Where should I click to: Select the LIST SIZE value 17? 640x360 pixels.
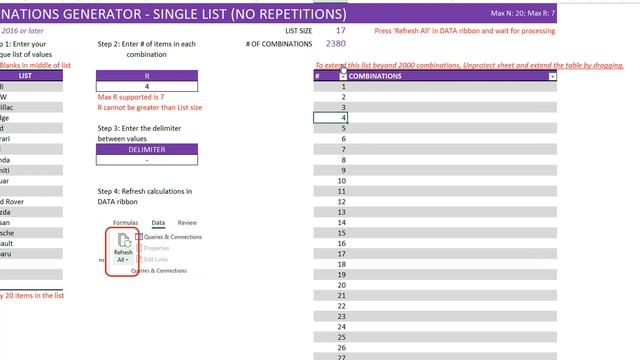(340, 31)
